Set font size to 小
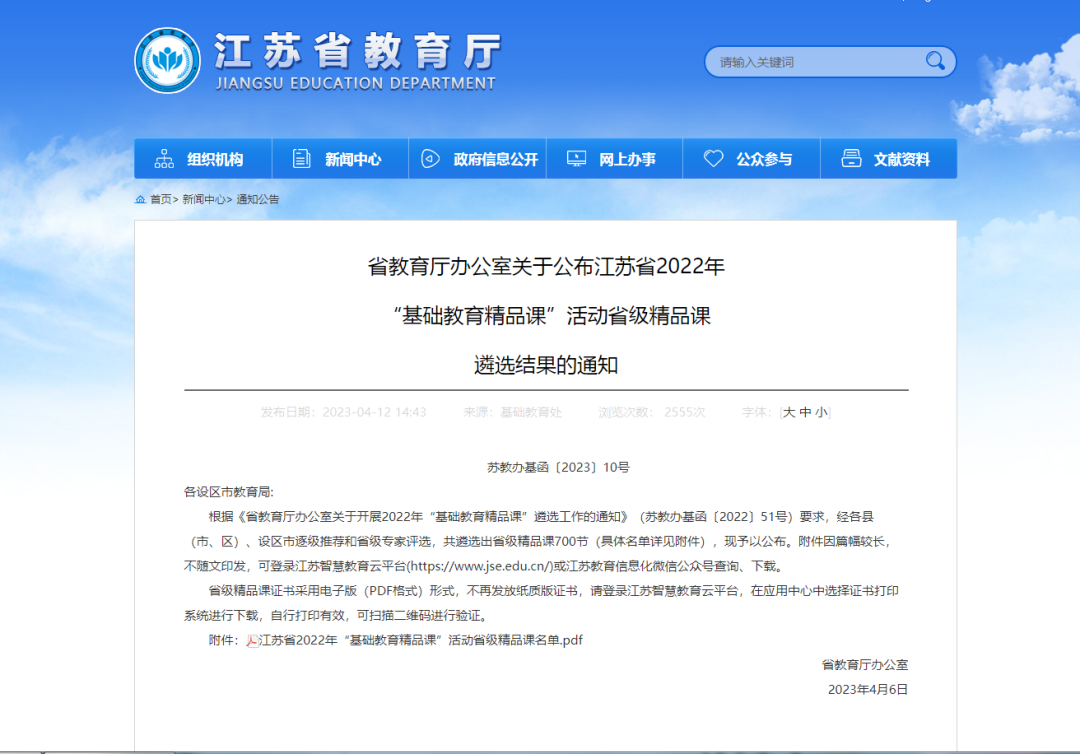The image size is (1080, 754). click(x=821, y=412)
